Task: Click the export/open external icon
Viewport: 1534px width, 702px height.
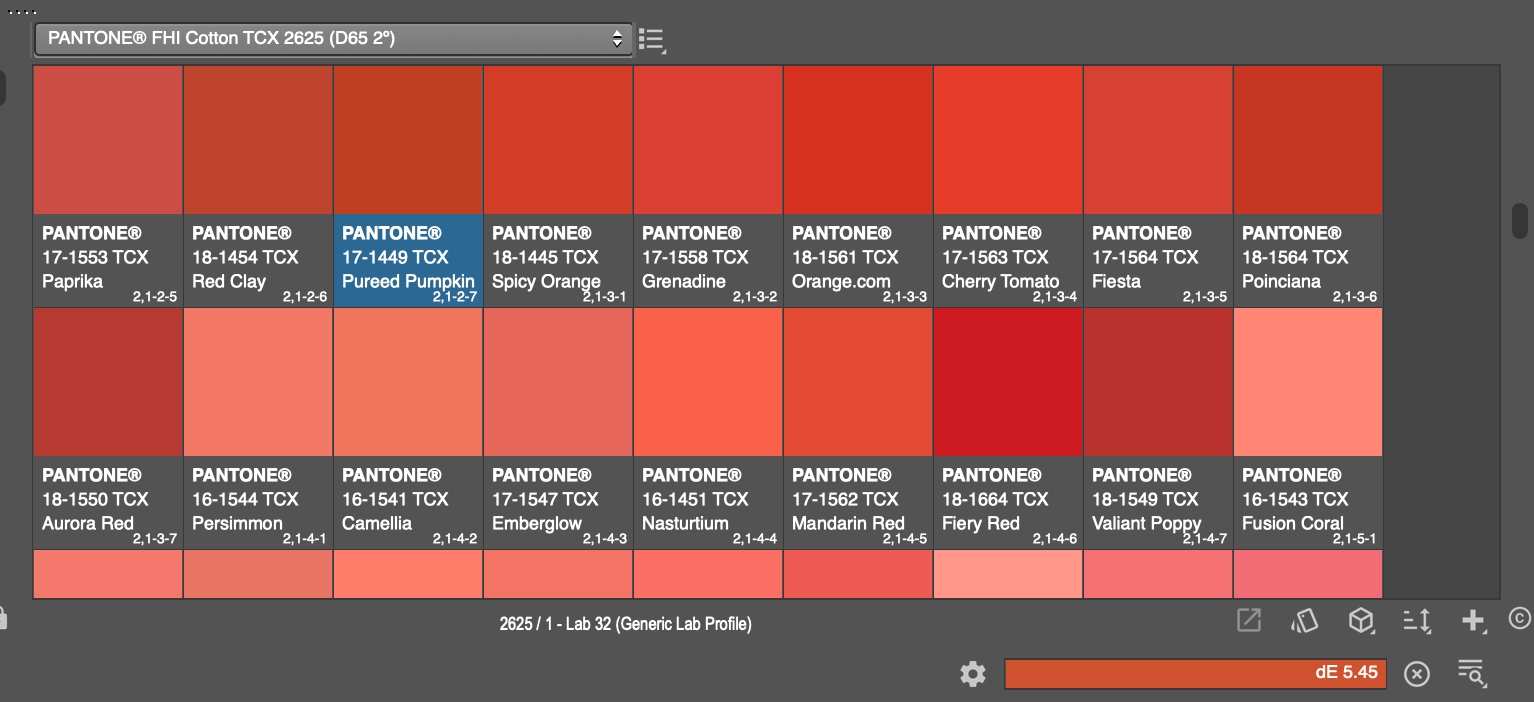Action: click(1249, 621)
